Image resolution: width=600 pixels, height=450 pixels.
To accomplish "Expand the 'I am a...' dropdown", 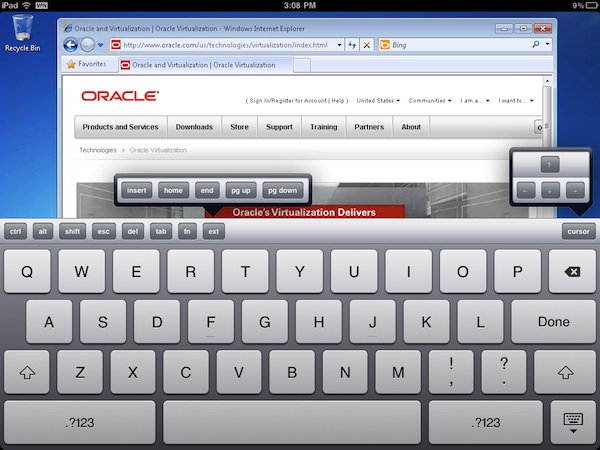I will pyautogui.click(x=474, y=101).
